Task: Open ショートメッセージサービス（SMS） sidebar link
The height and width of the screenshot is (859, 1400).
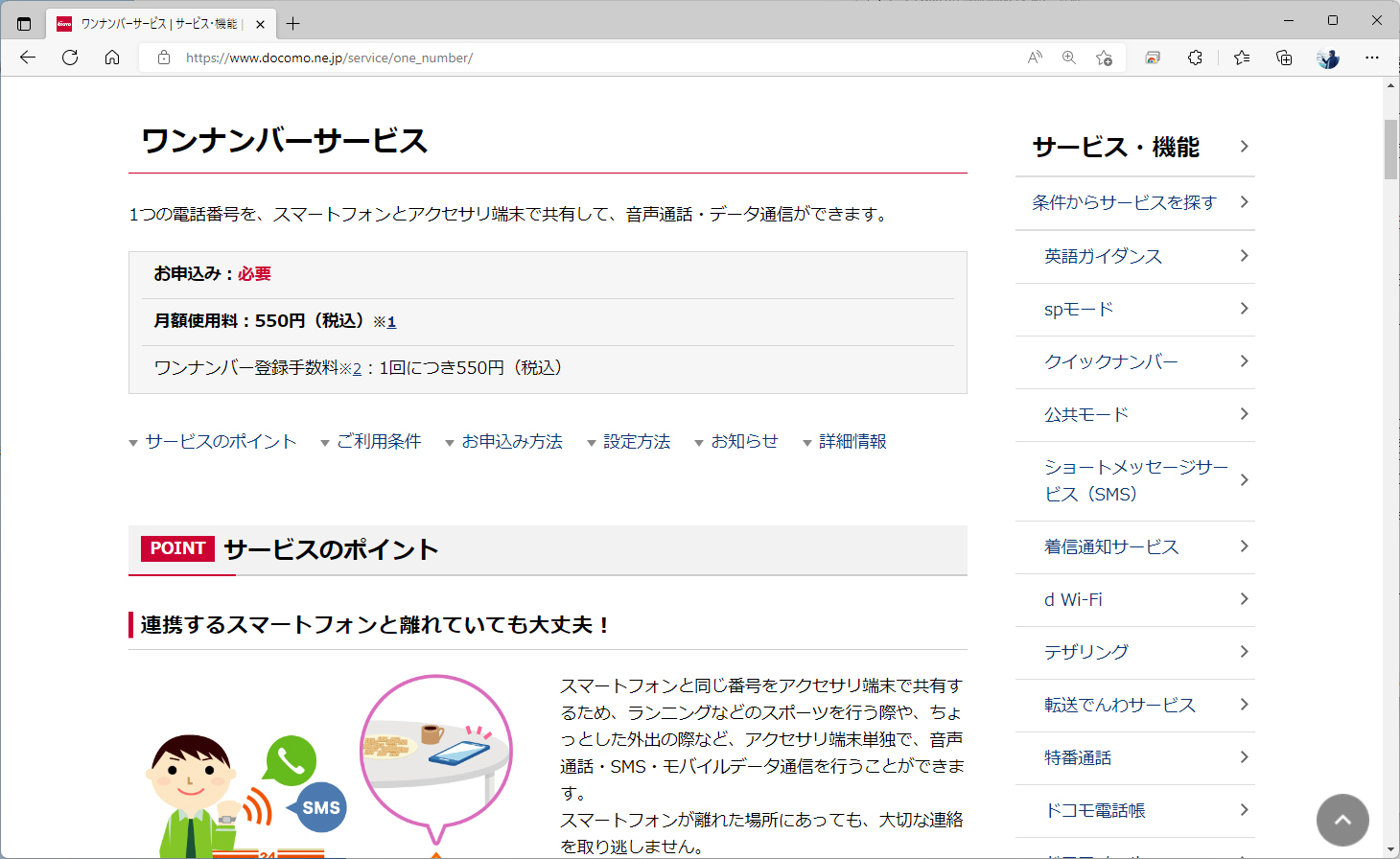Action: point(1135,480)
